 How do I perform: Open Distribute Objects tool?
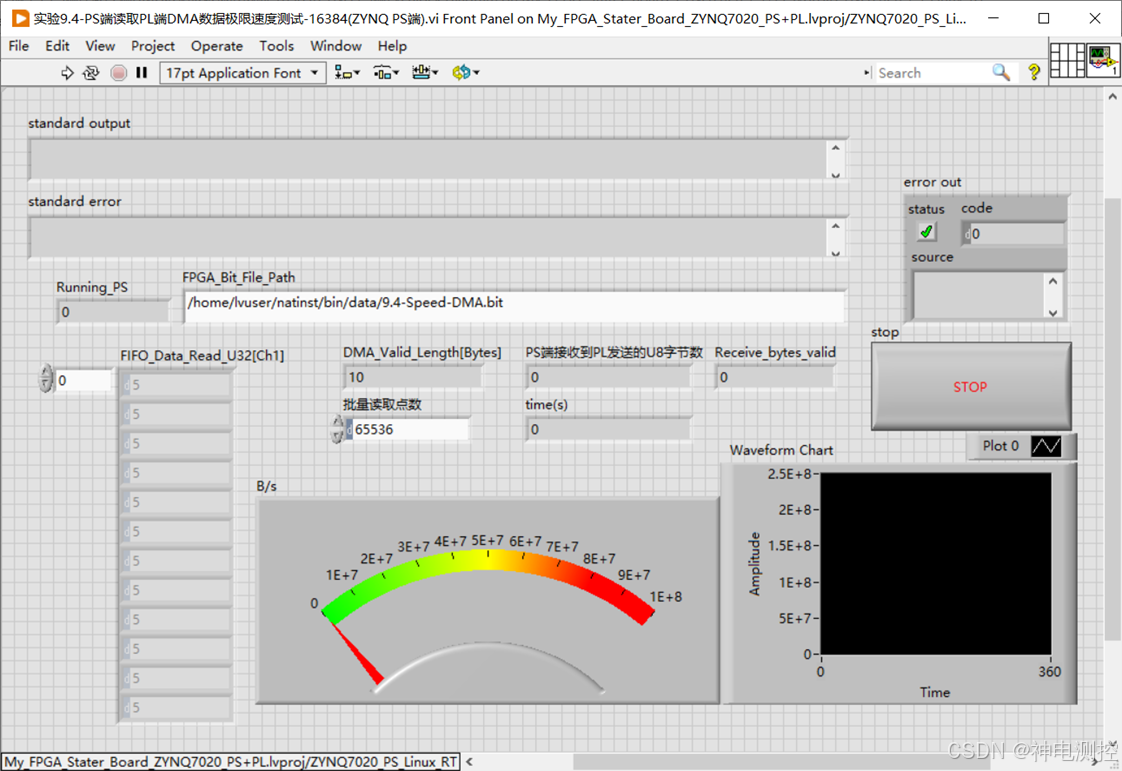tap(386, 72)
